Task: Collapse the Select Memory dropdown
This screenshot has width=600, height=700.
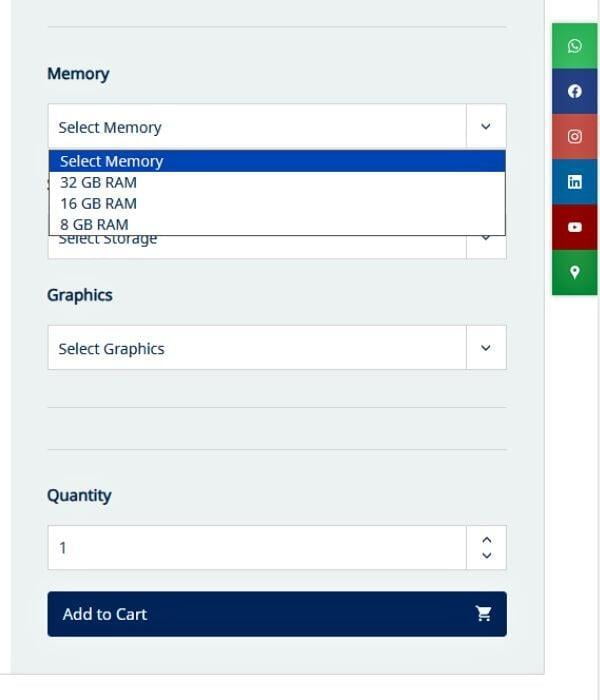Action: coord(486,127)
